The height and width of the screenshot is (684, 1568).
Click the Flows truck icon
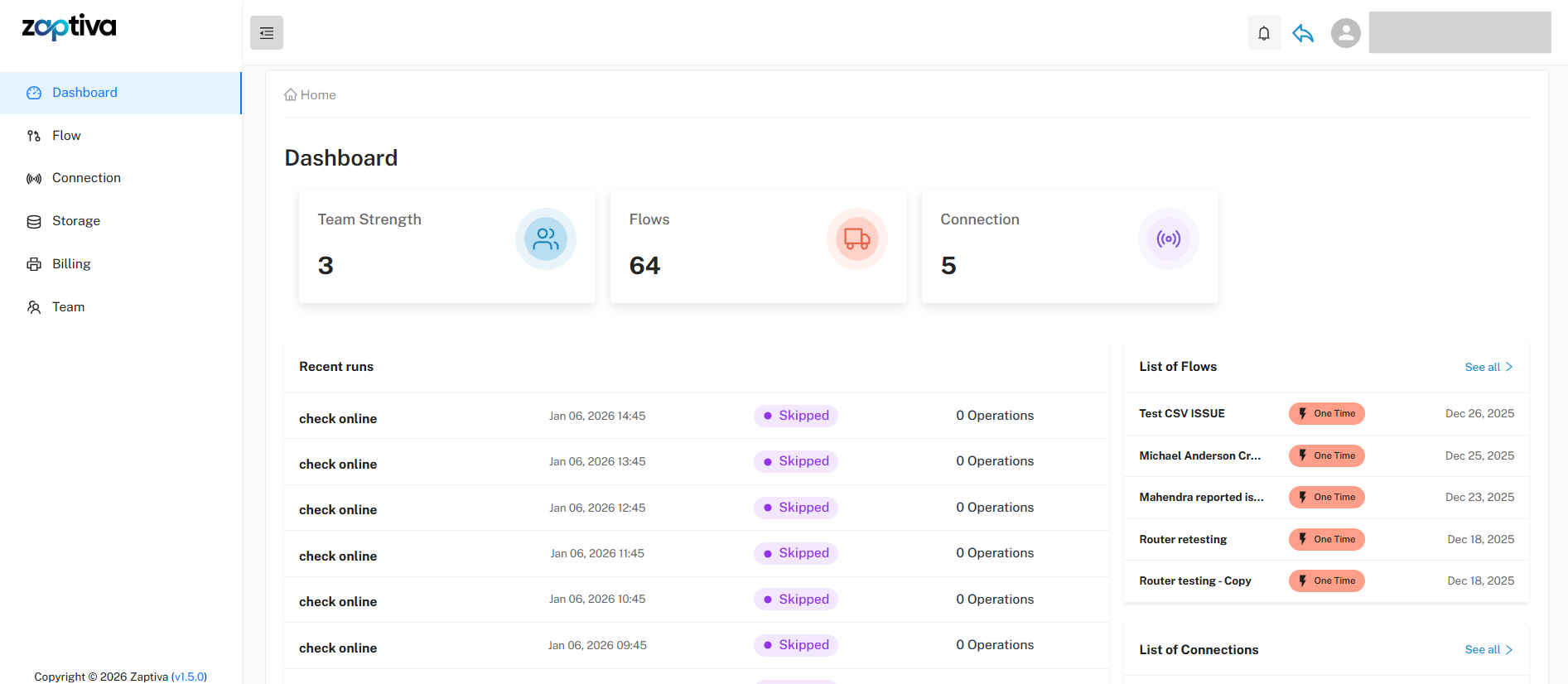pos(856,239)
